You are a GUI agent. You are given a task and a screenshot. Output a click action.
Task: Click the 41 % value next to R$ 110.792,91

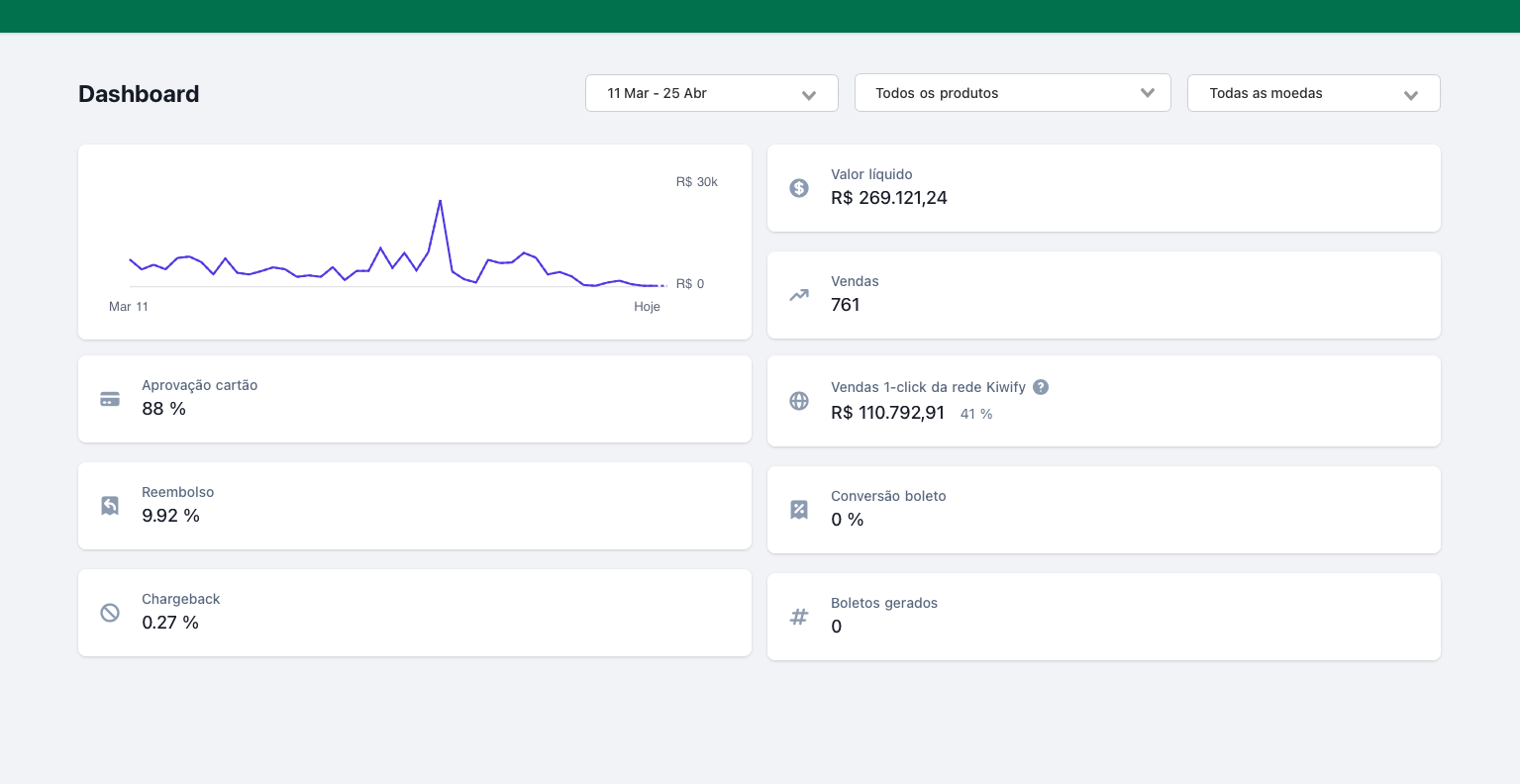976,414
